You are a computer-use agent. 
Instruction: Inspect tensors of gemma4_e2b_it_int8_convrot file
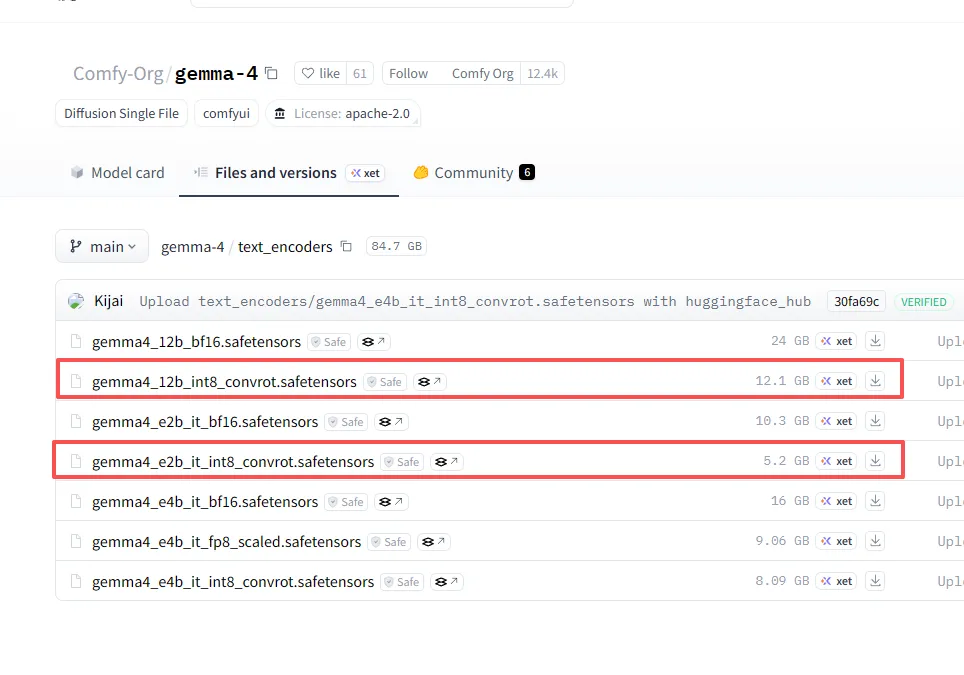[x=446, y=462]
